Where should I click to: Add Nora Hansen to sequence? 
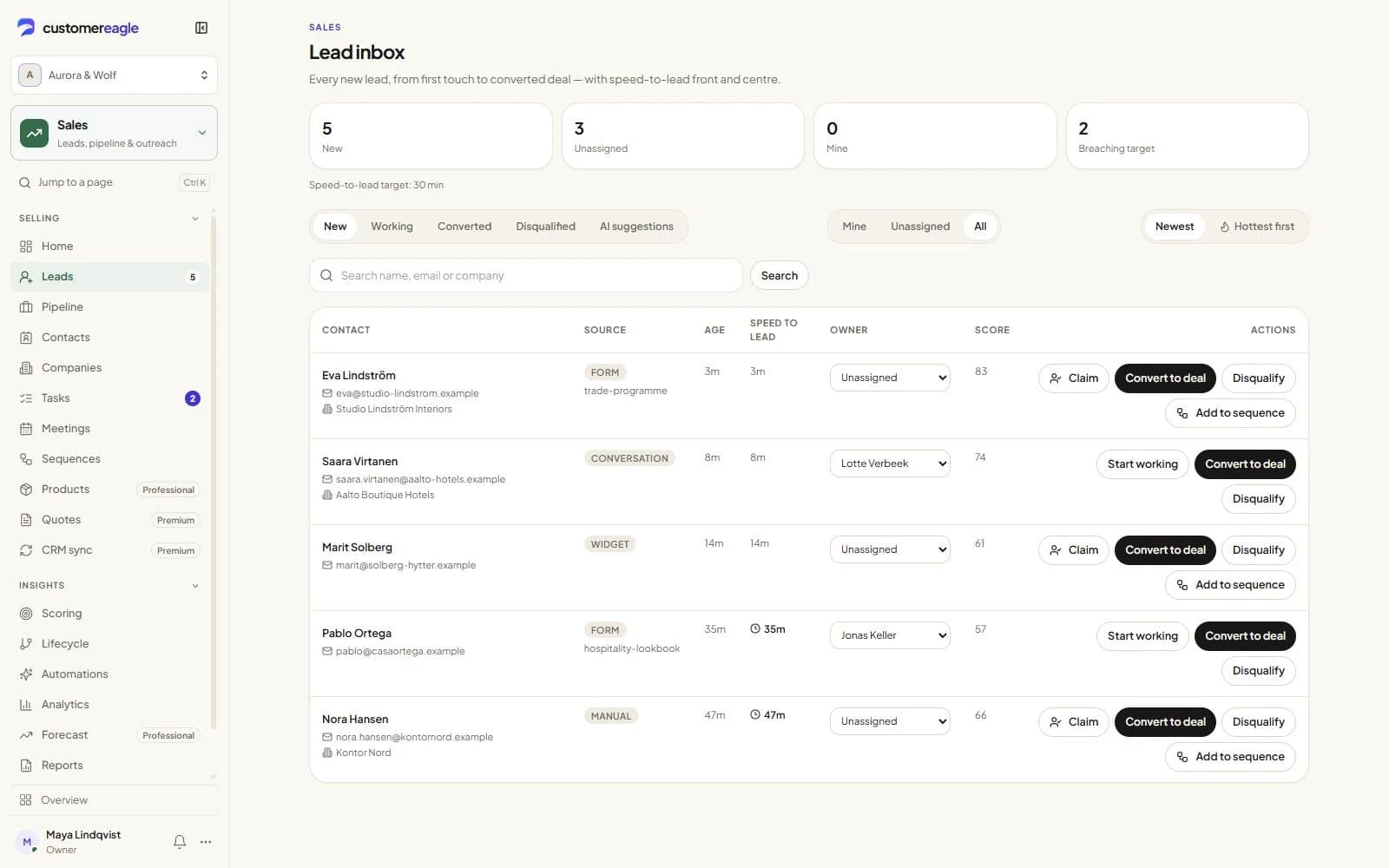pos(1230,757)
